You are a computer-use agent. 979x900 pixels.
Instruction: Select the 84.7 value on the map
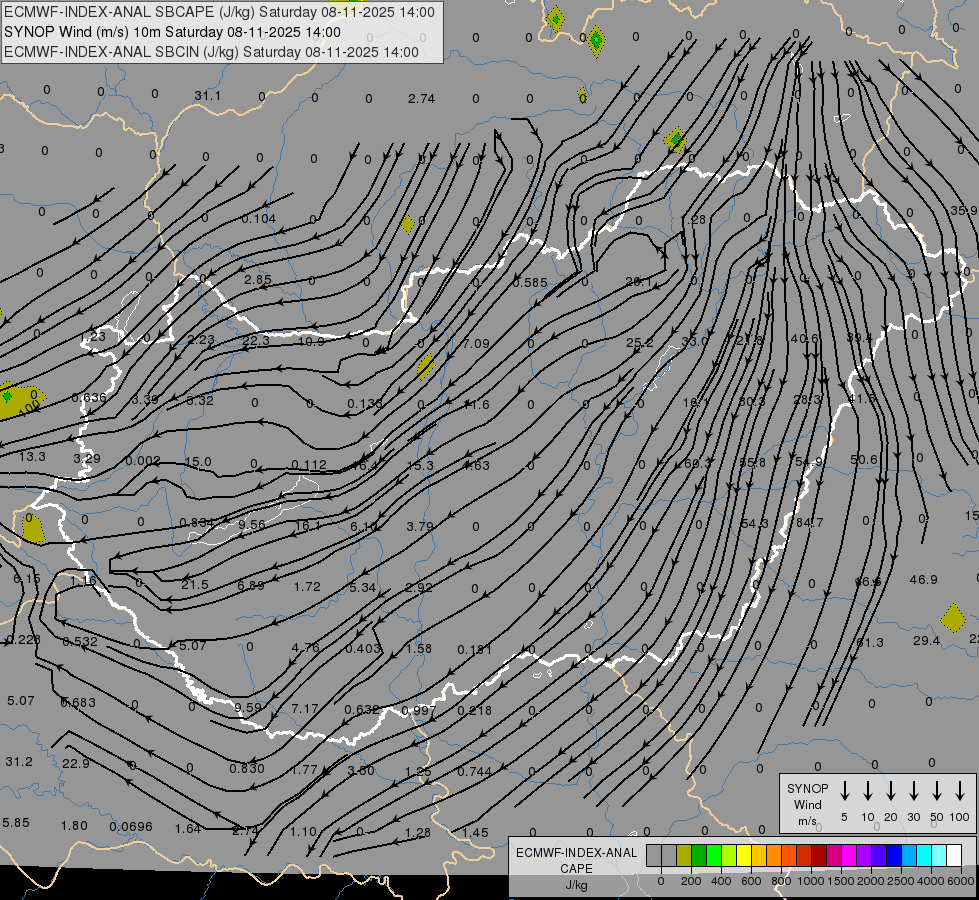[x=810, y=522]
